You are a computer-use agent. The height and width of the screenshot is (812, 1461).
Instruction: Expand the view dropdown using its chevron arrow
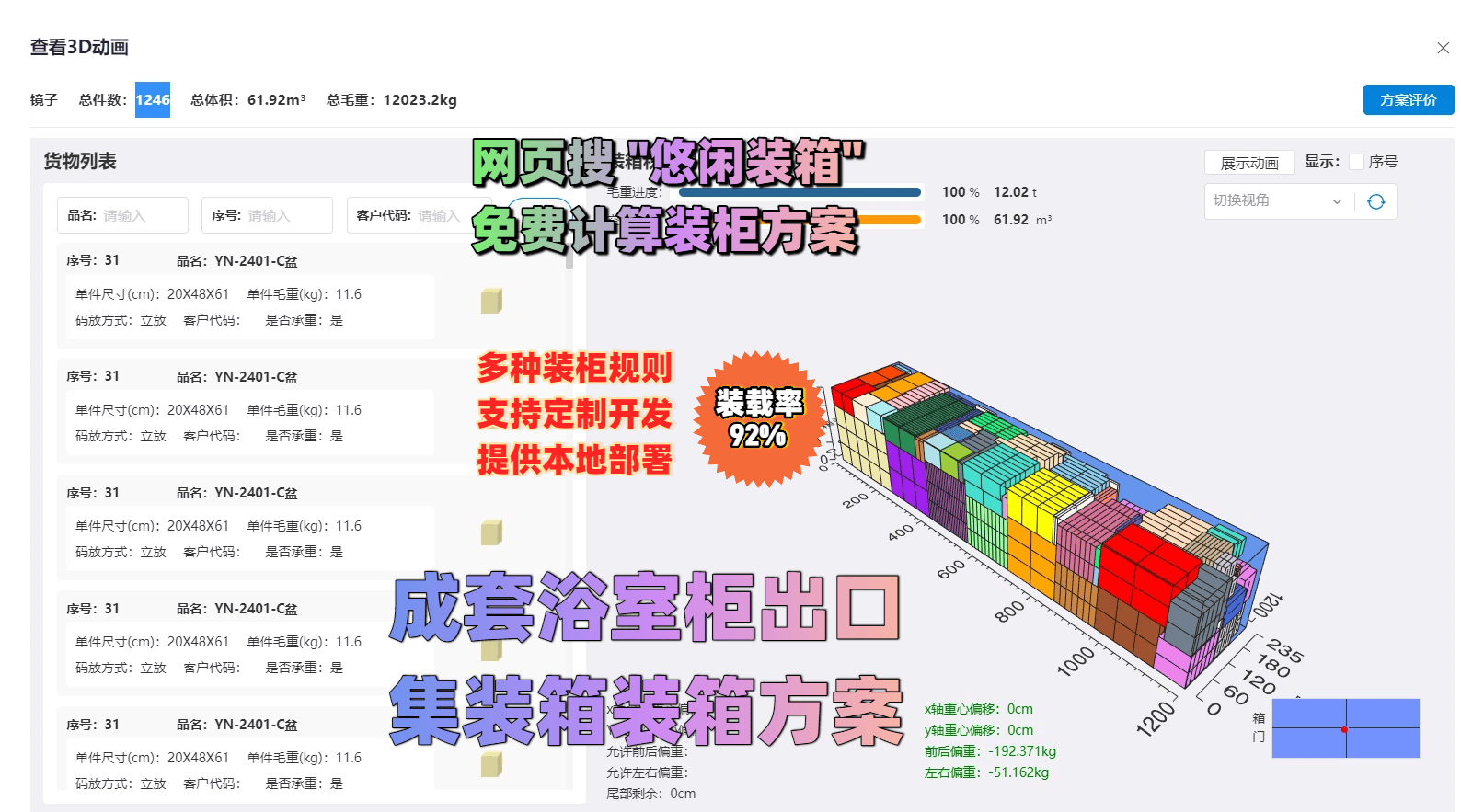click(1337, 202)
